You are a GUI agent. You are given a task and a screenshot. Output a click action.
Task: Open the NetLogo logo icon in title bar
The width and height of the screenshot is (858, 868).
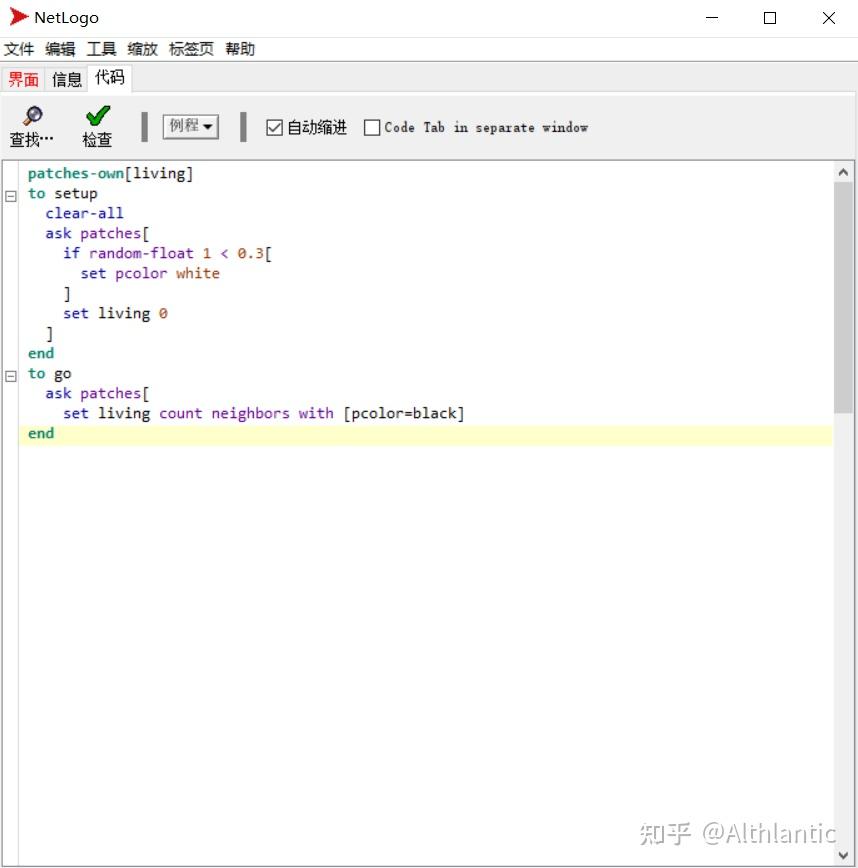coord(16,17)
